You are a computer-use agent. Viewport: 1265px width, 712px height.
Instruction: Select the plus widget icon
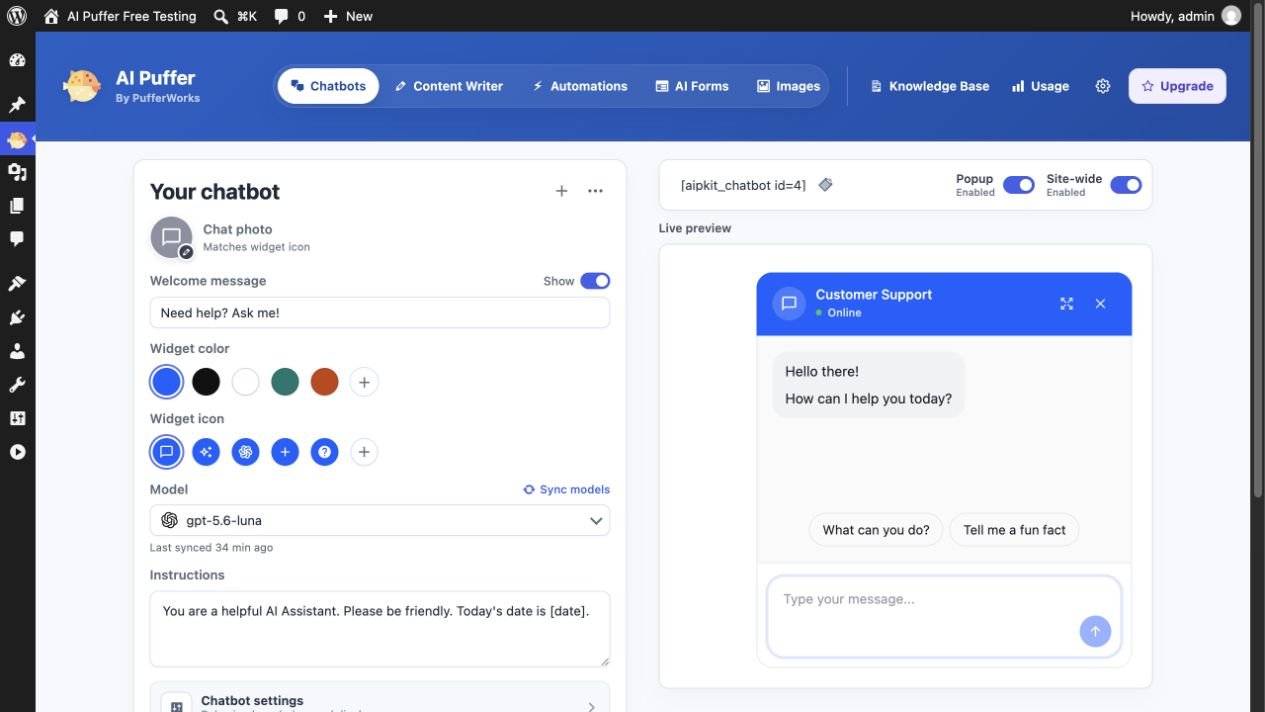coord(285,452)
